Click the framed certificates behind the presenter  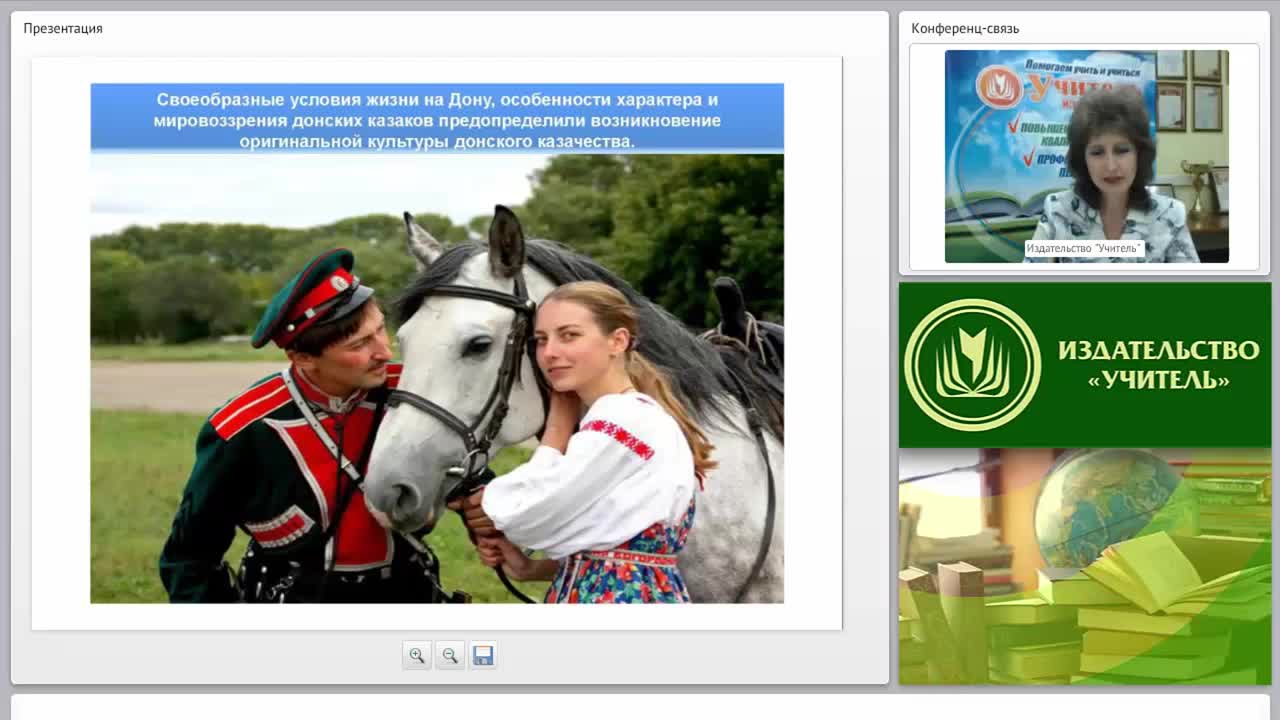click(x=1190, y=91)
